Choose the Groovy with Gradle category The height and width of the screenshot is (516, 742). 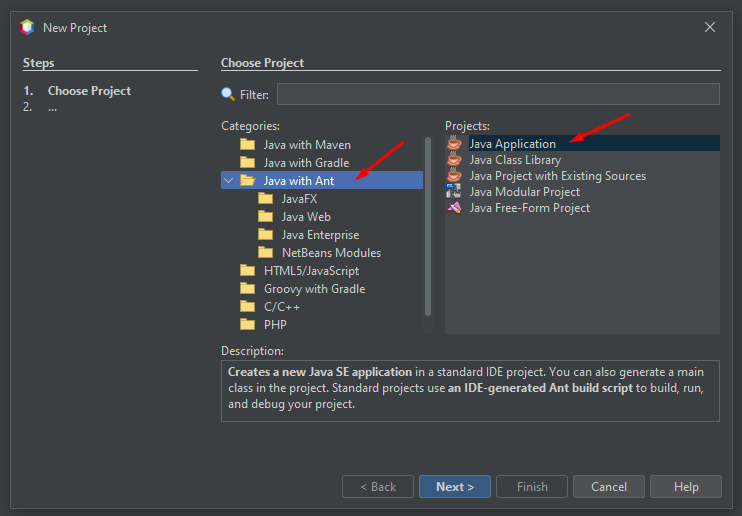[x=314, y=289]
